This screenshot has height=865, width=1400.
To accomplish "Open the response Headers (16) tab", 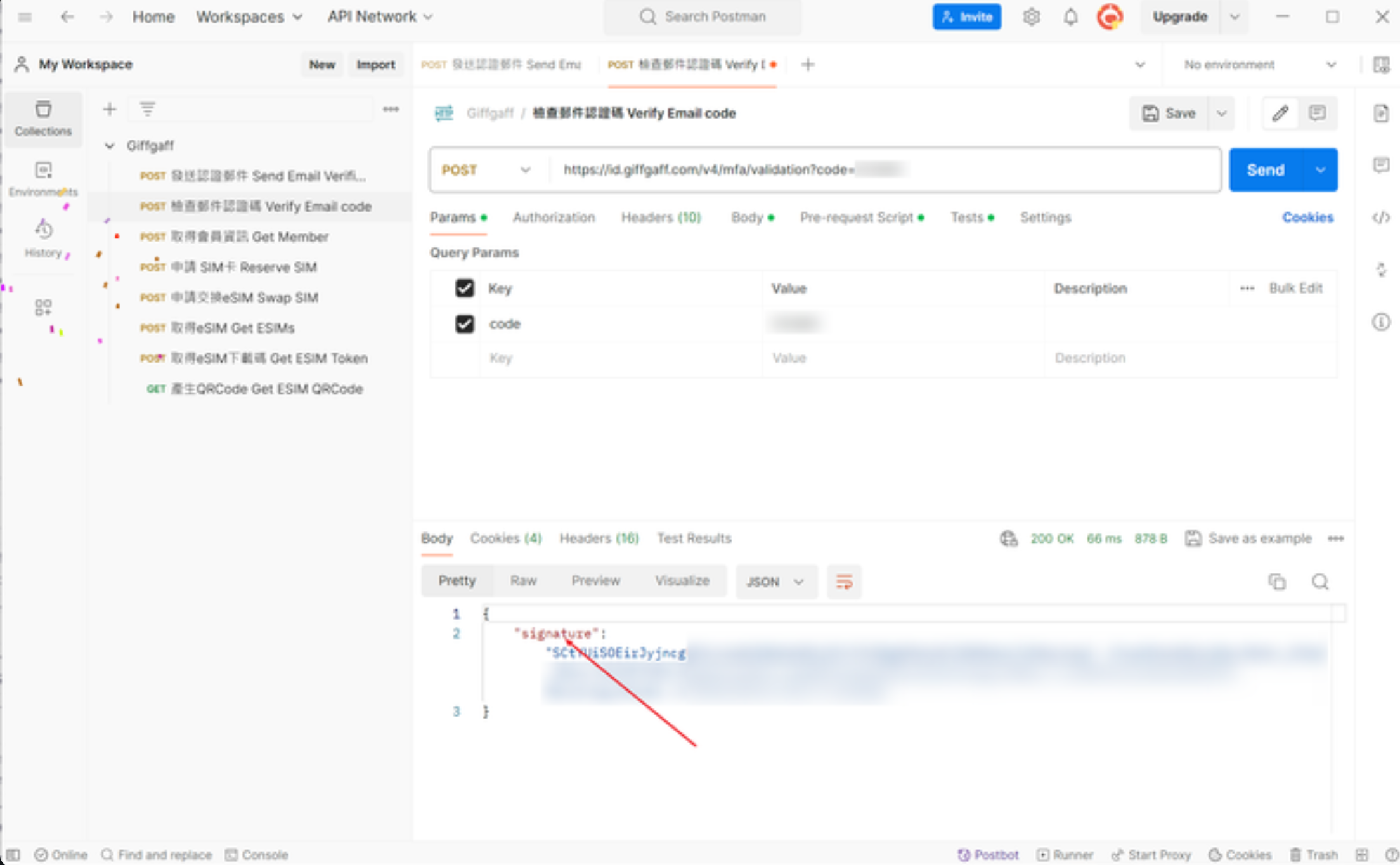I will click(599, 538).
